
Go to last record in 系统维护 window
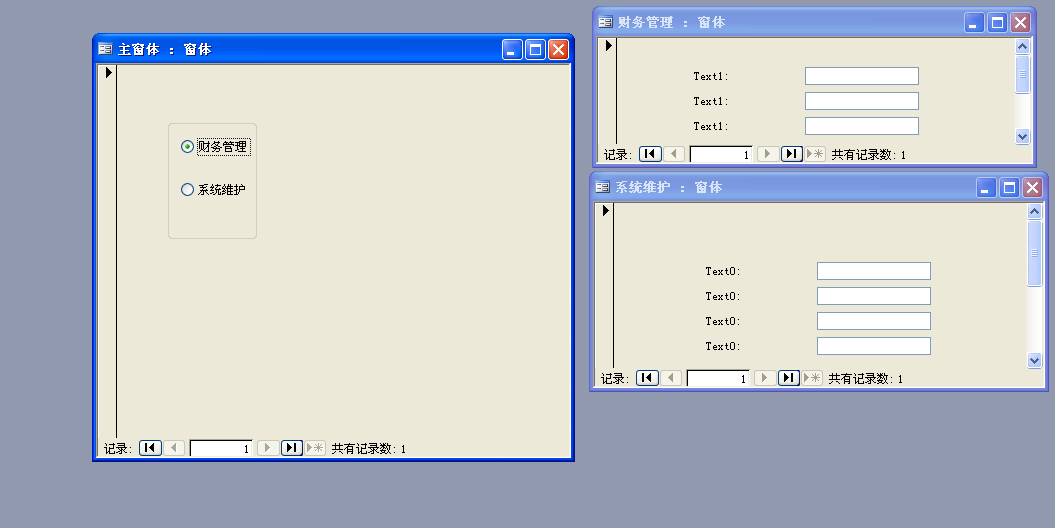(789, 378)
